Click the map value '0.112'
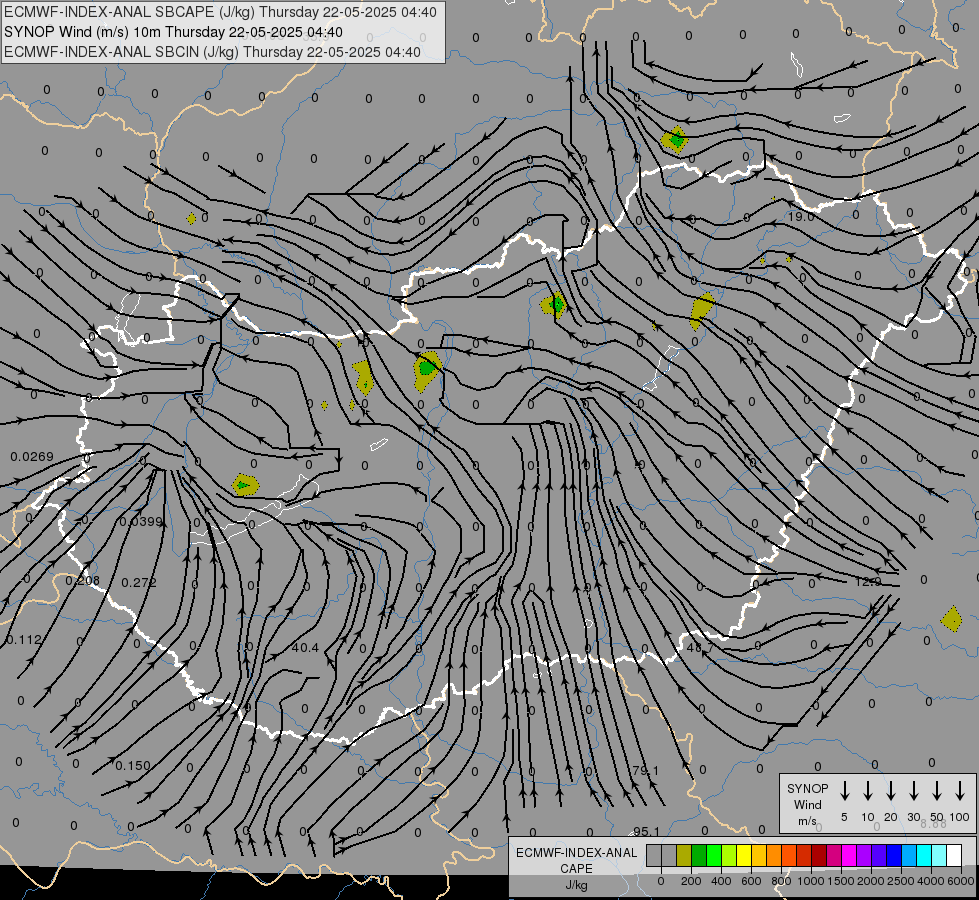 (x=24, y=640)
